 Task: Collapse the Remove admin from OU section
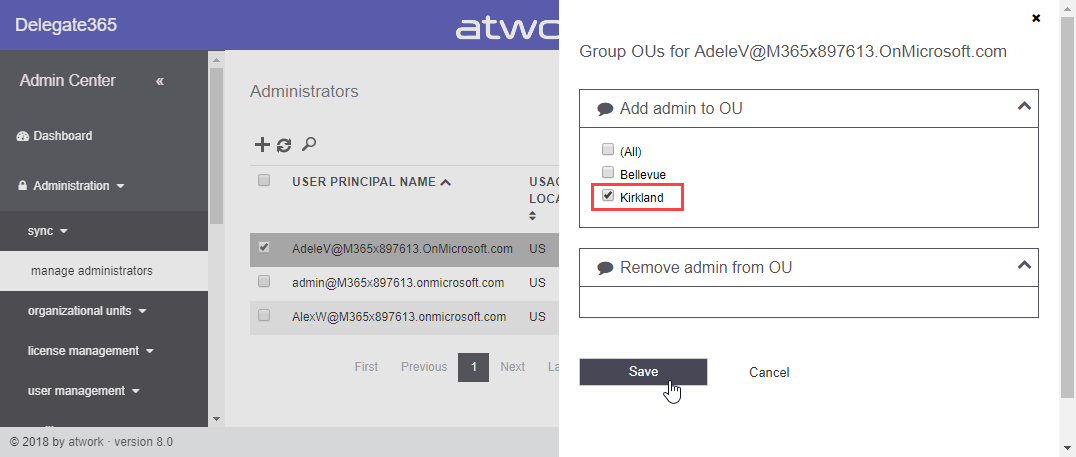click(1023, 265)
